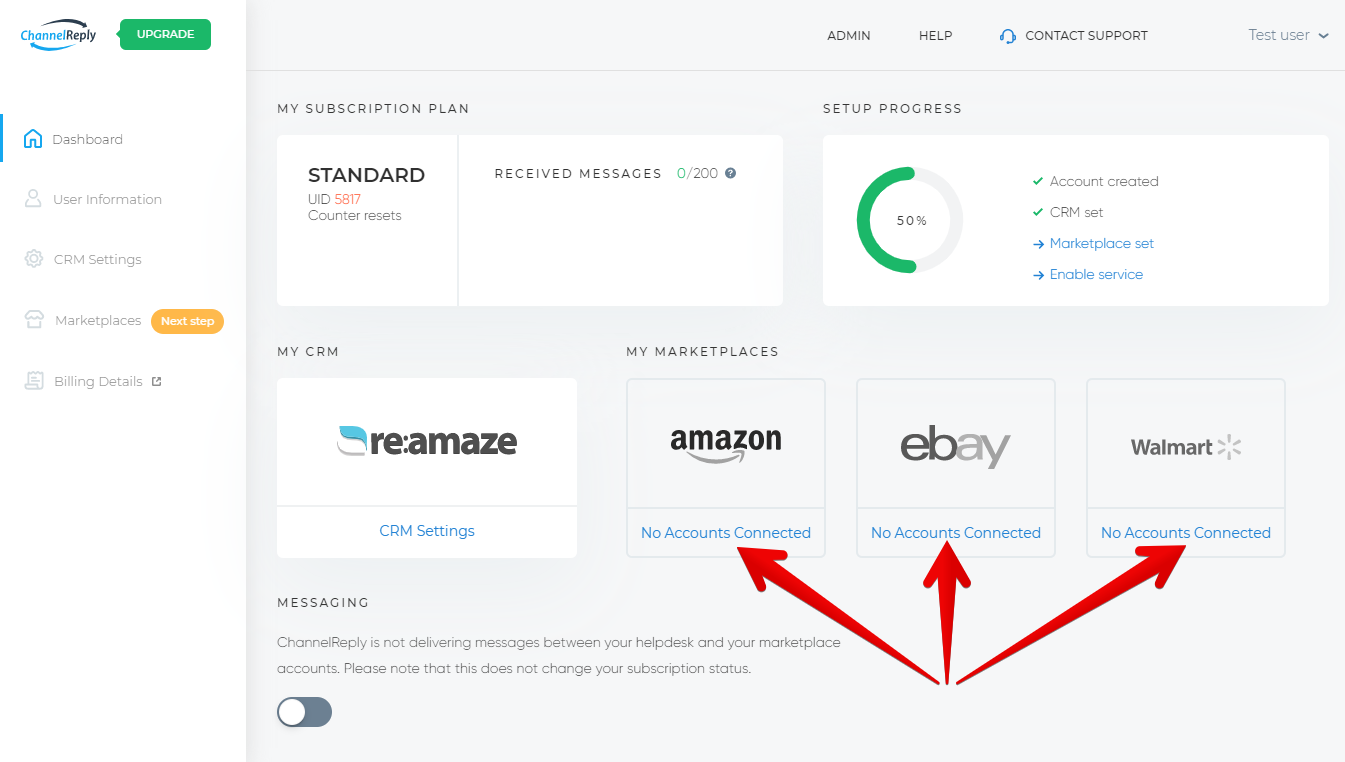Screen dimensions: 1345x762
Task: Enable the Messaging toggle switch
Action: click(x=304, y=712)
